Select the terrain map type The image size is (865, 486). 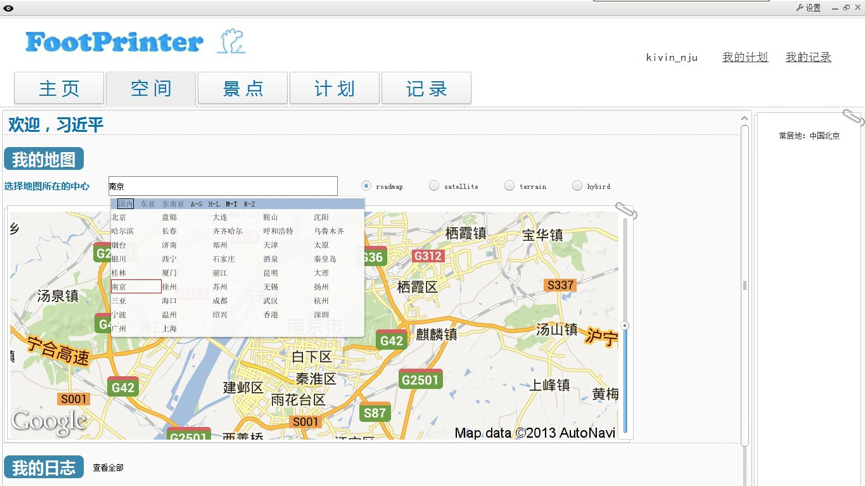click(x=509, y=186)
